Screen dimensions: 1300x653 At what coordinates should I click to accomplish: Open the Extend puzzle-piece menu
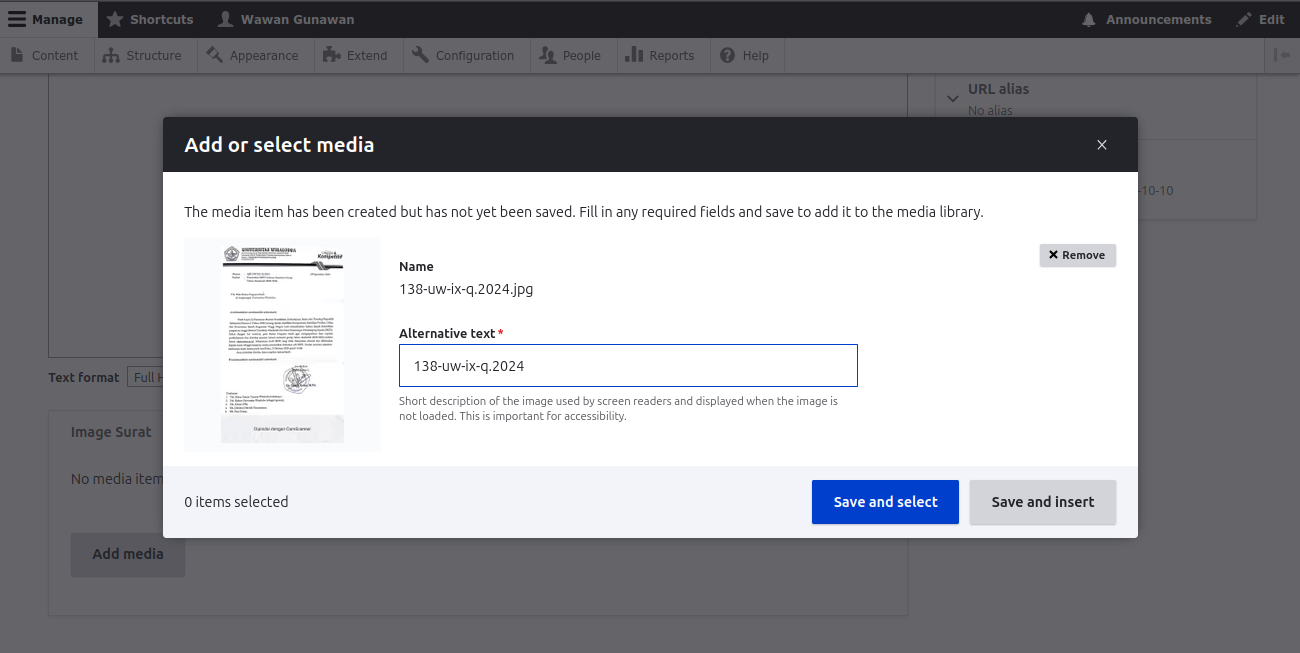click(357, 55)
